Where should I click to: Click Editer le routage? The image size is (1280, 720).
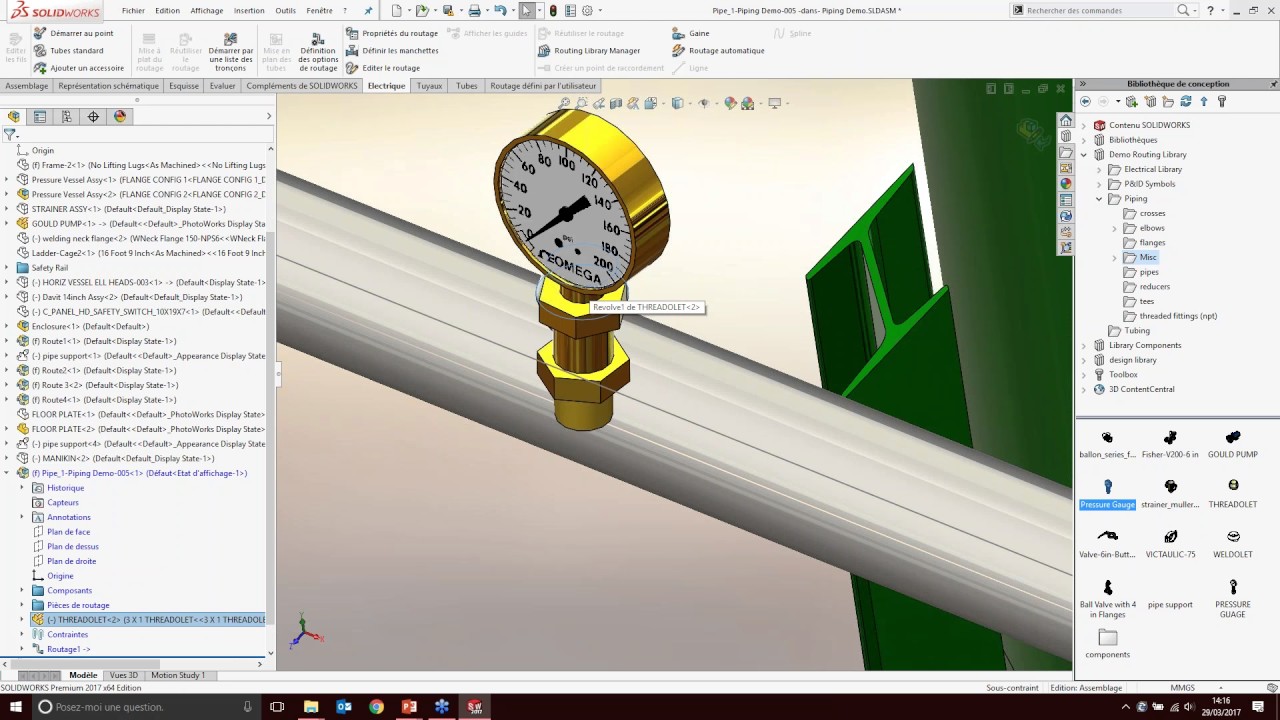pos(383,68)
